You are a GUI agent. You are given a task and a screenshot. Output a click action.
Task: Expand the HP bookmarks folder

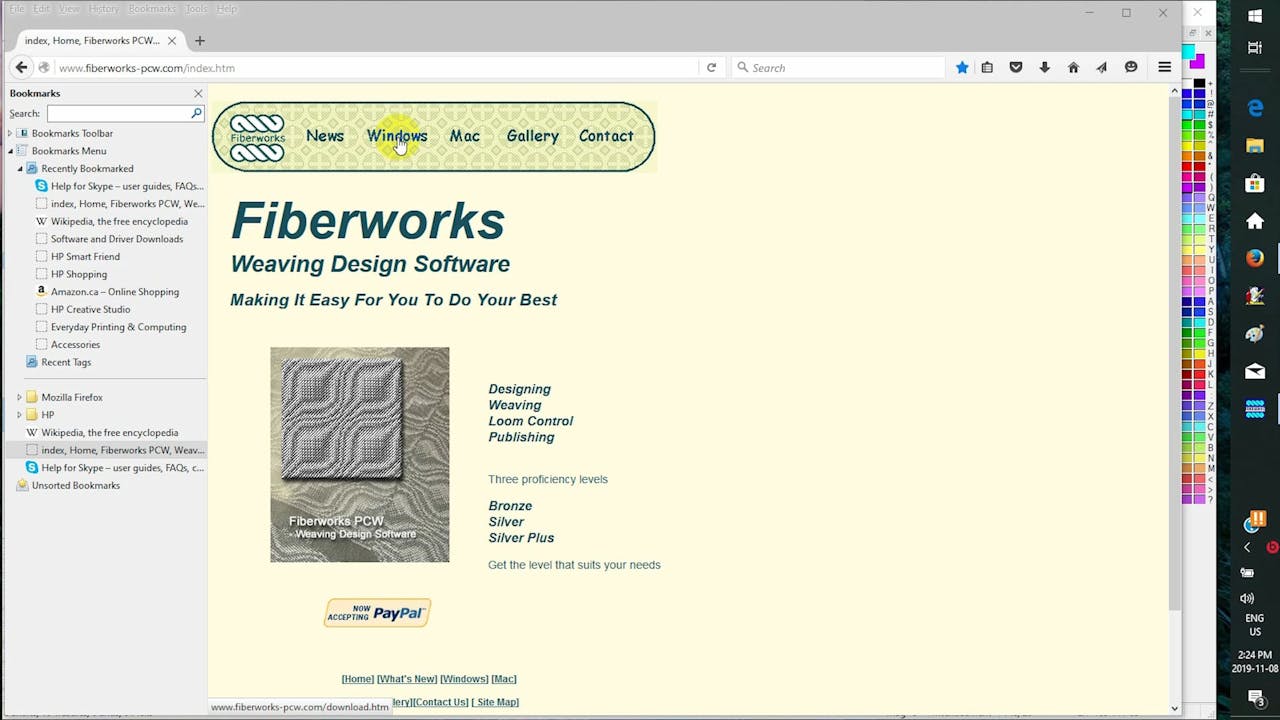tap(18, 414)
